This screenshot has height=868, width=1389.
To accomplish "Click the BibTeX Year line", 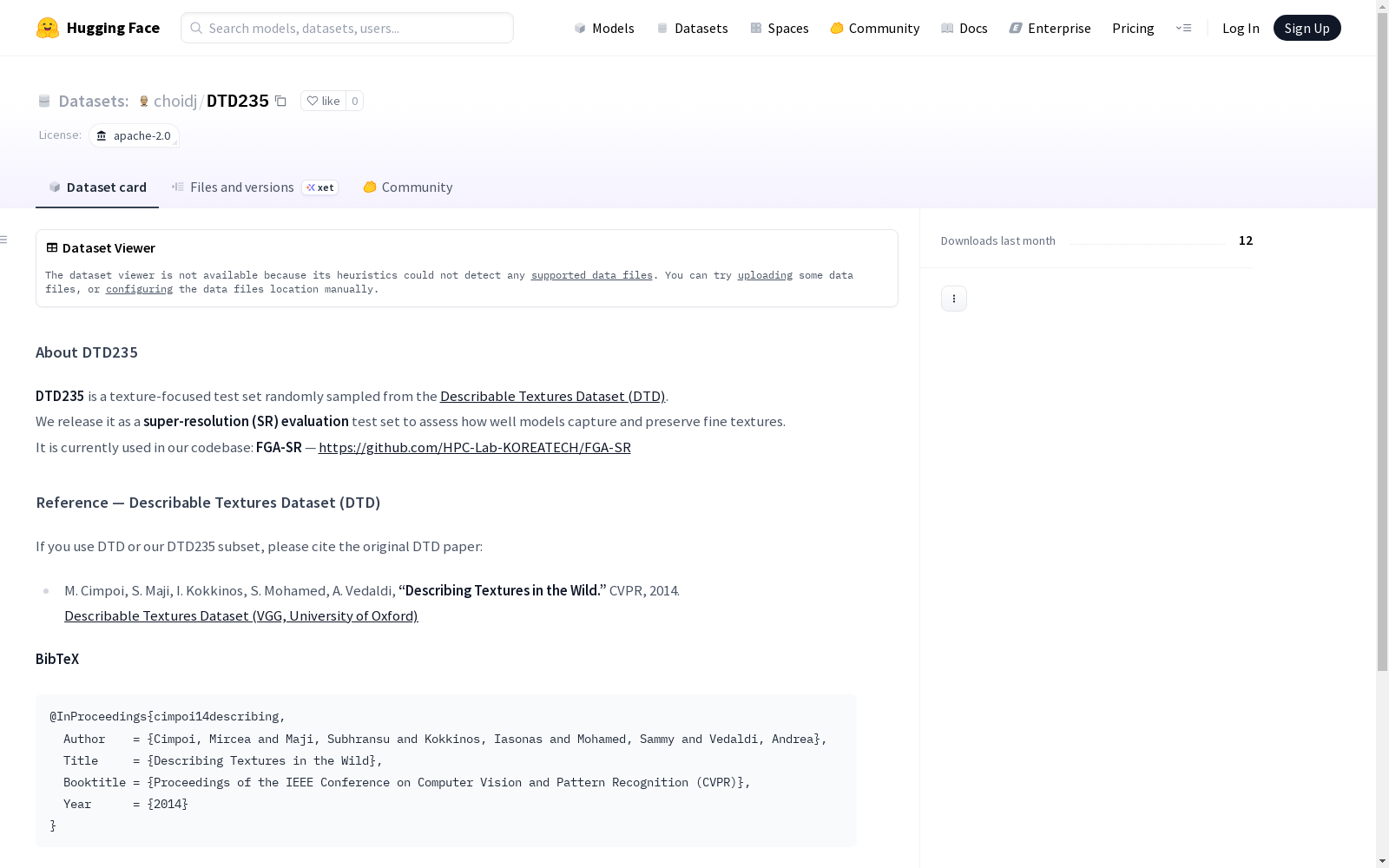I will point(126,804).
